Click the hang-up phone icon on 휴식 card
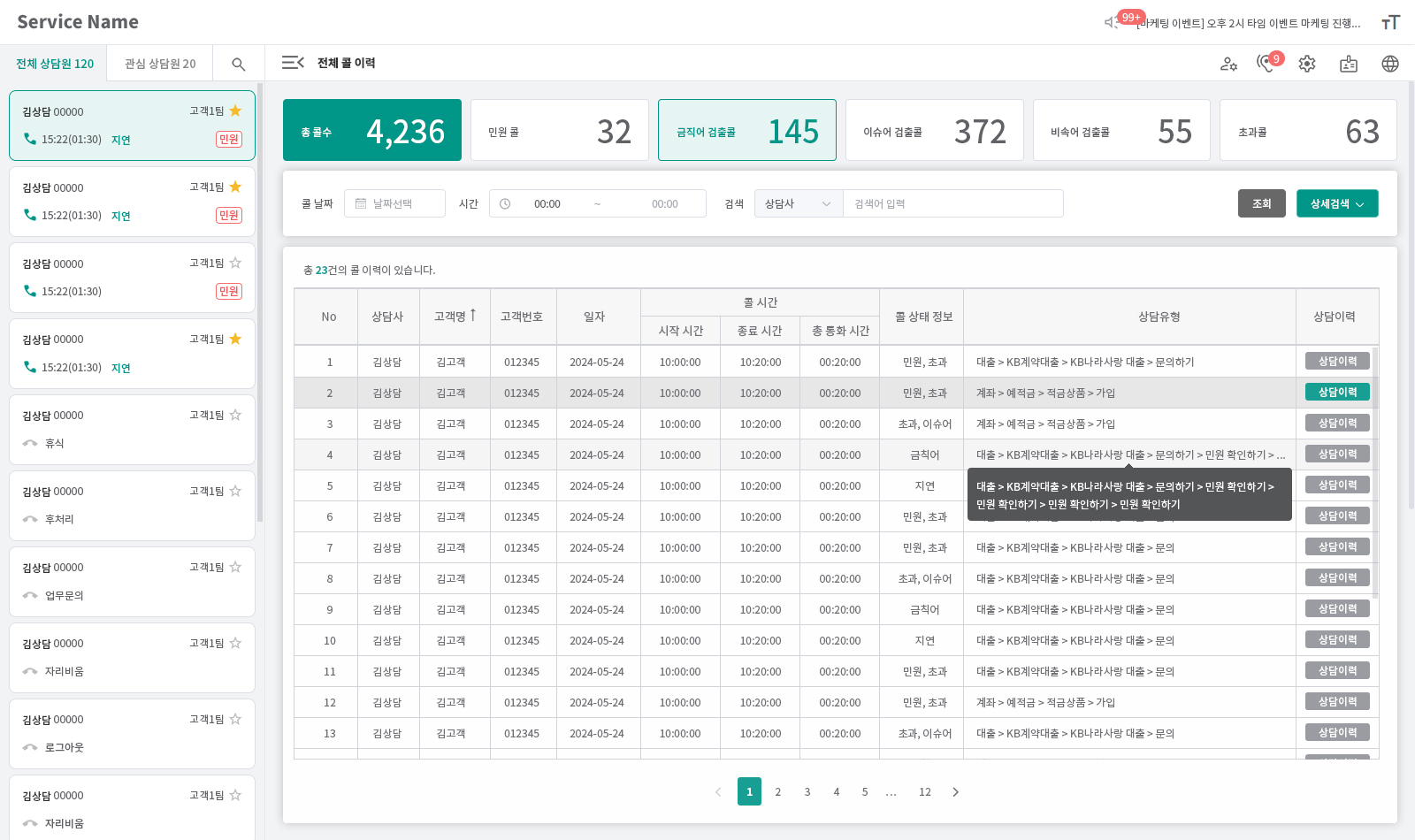1415x840 pixels. point(30,443)
